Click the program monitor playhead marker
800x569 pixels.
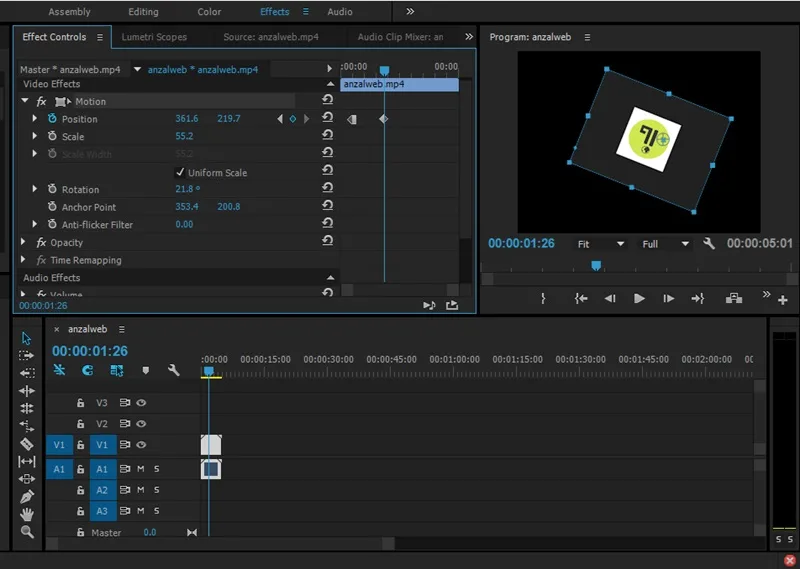[596, 265]
